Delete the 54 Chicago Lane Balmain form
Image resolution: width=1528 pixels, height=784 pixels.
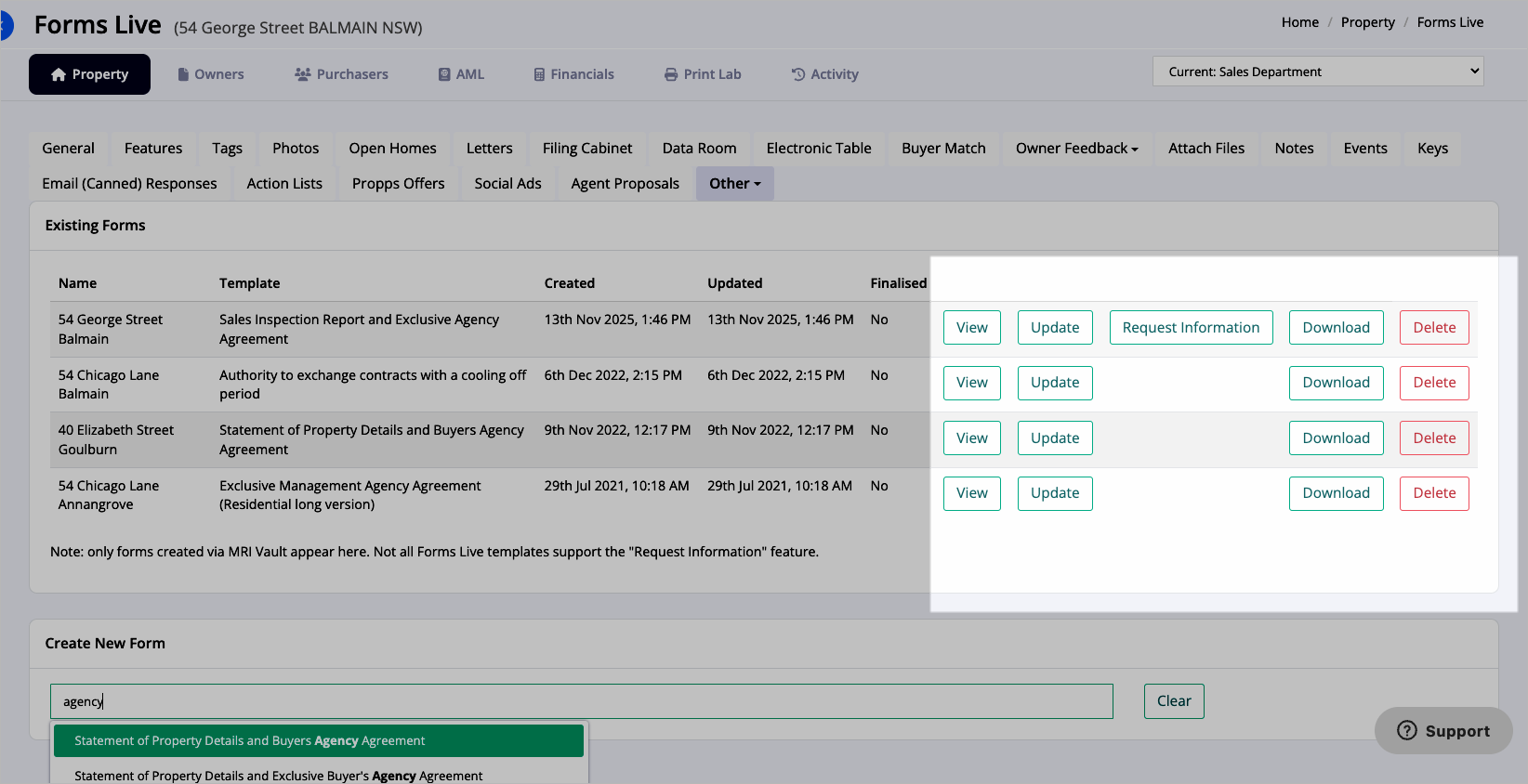(1434, 383)
